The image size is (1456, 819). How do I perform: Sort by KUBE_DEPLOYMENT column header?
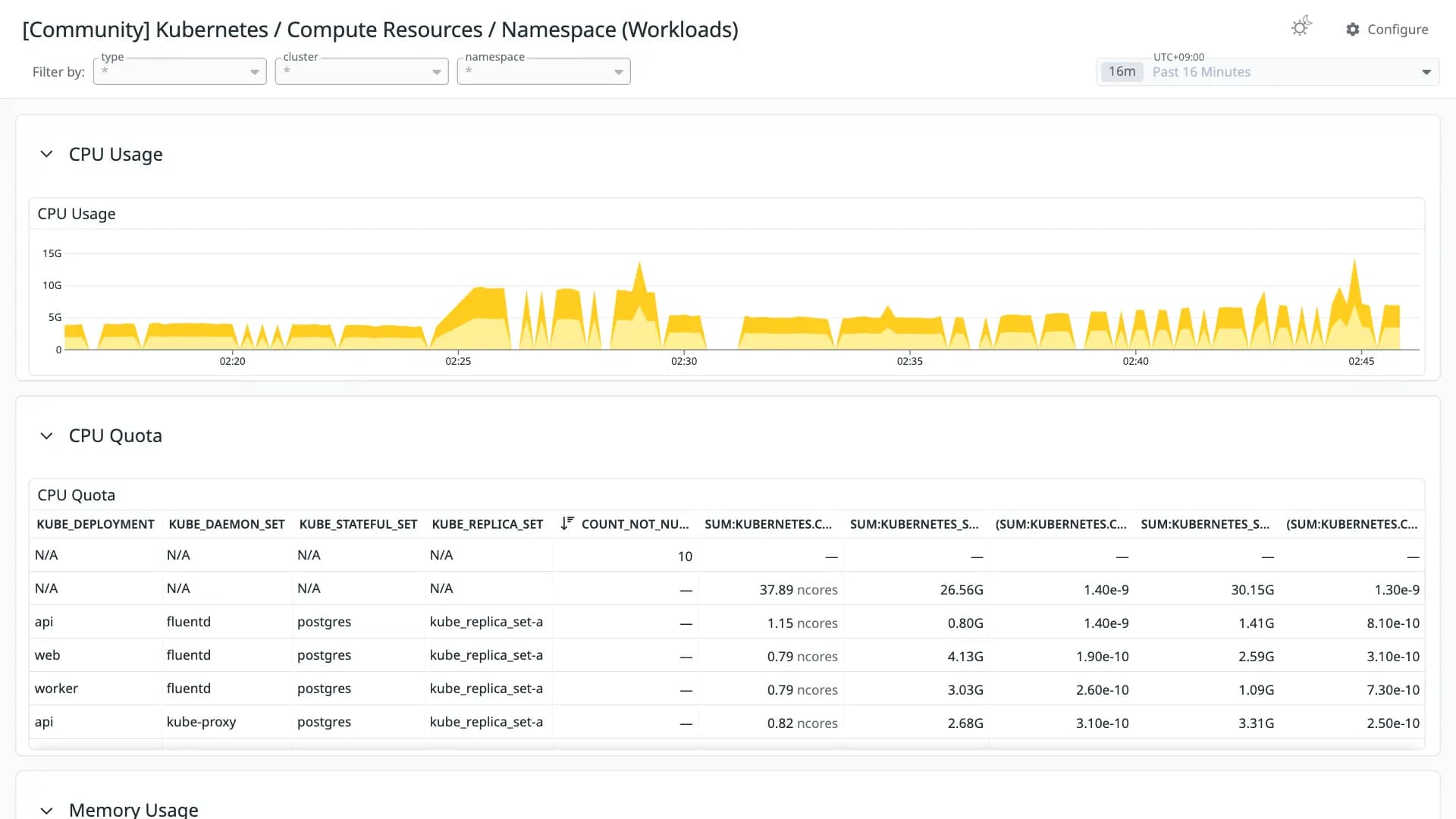tap(96, 524)
